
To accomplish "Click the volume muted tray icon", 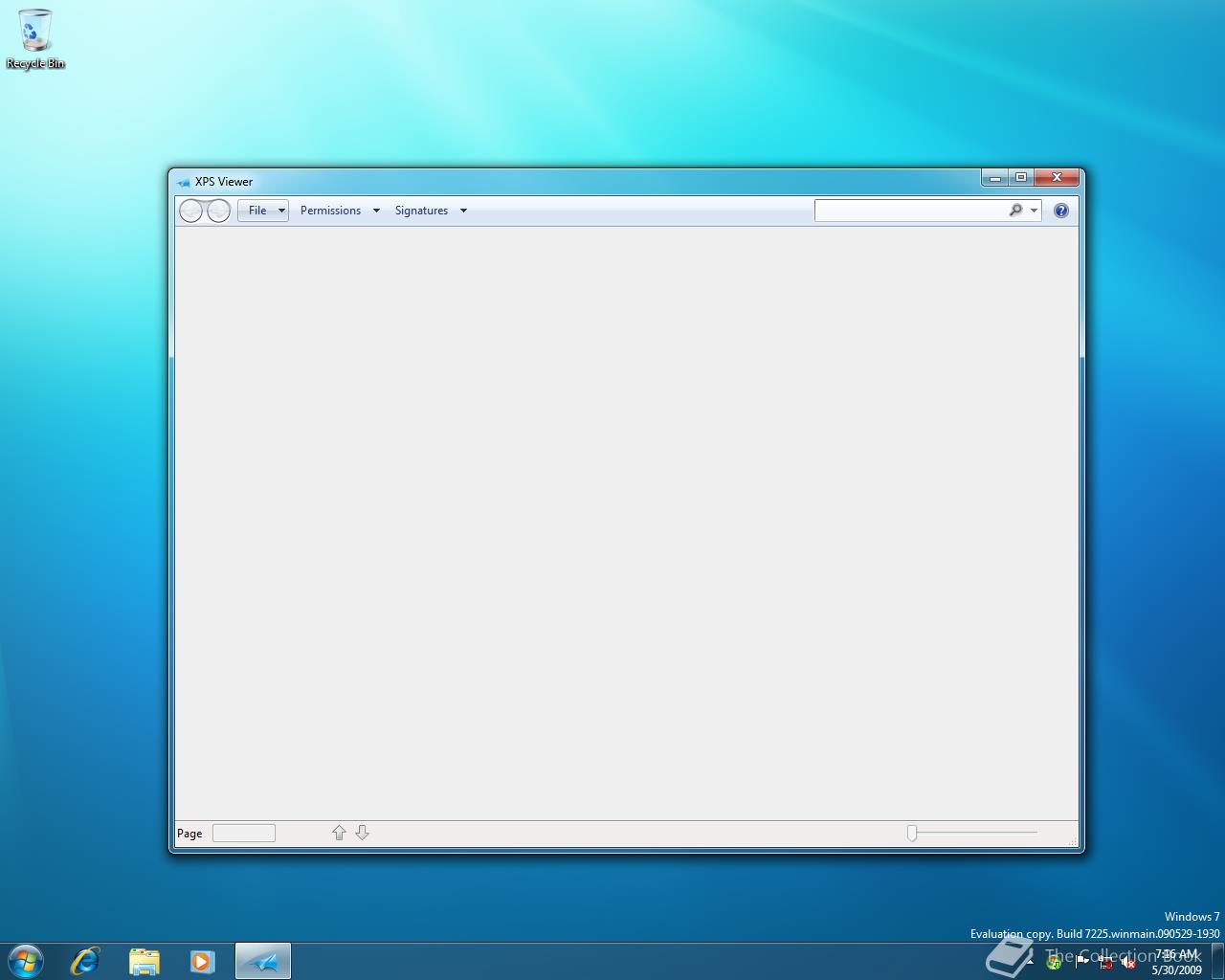I will coord(1127,962).
